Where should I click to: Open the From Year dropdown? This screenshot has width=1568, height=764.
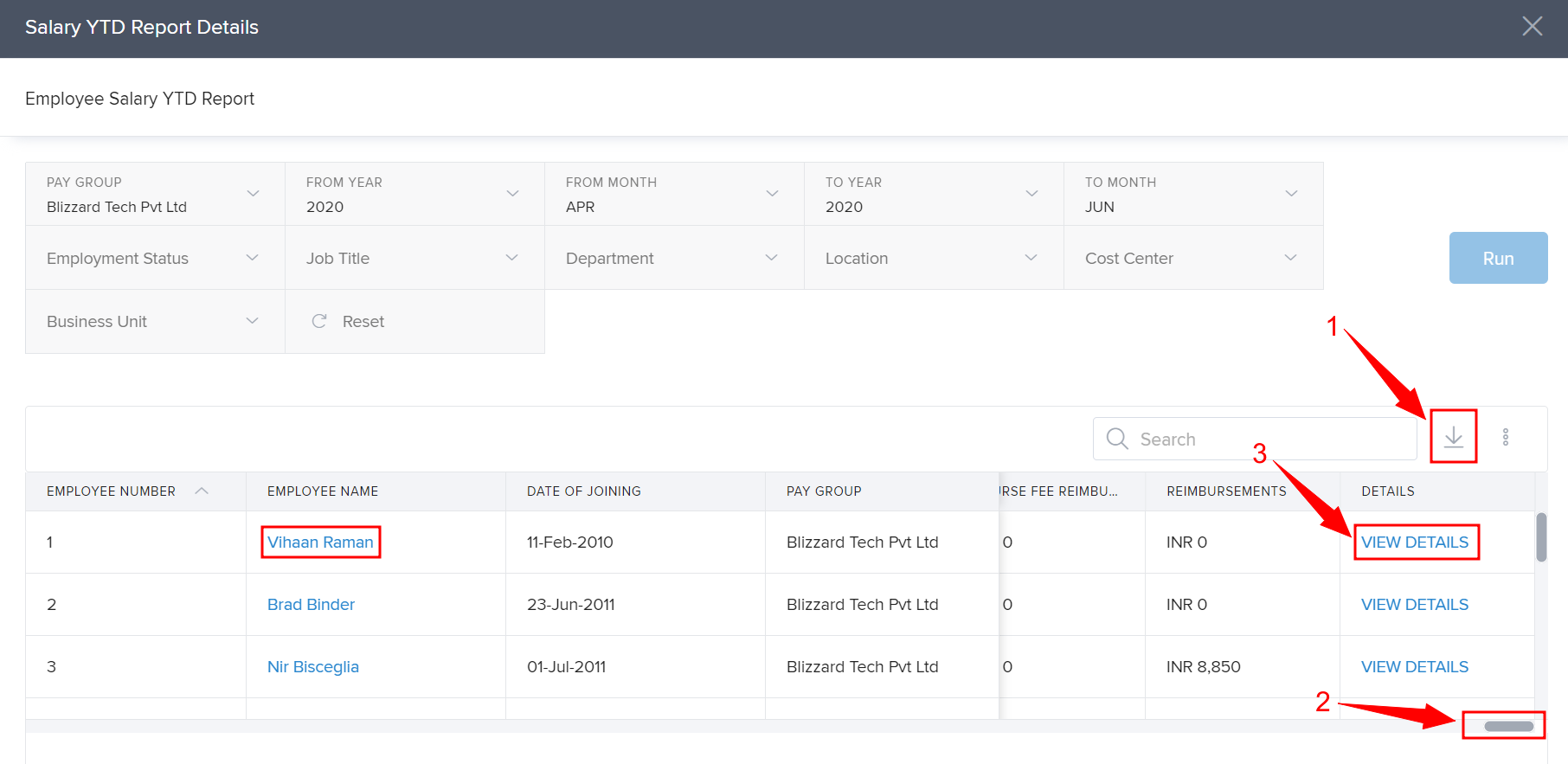click(x=414, y=194)
